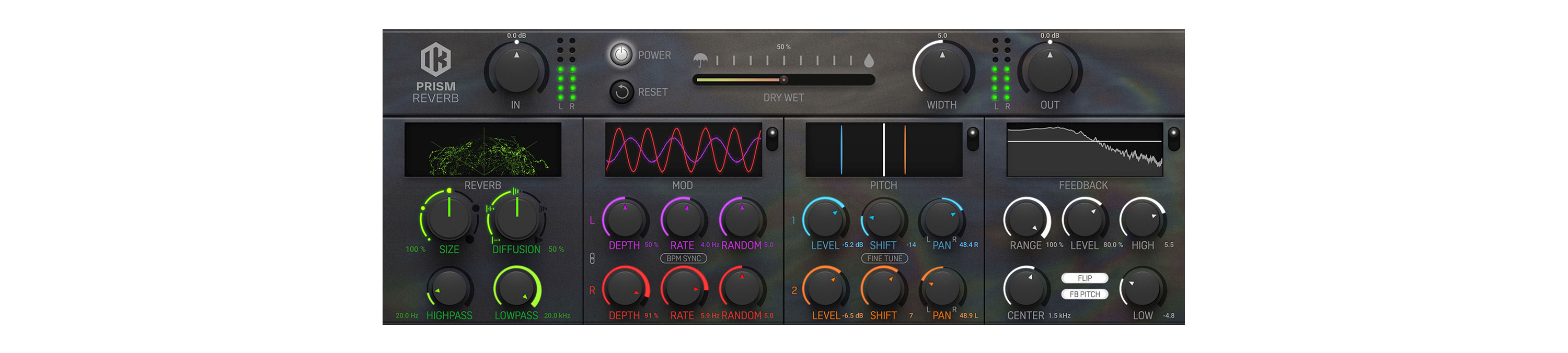Click the Reset circular arrow icon
Image resolution: width=1568 pixels, height=353 pixels.
(x=621, y=92)
